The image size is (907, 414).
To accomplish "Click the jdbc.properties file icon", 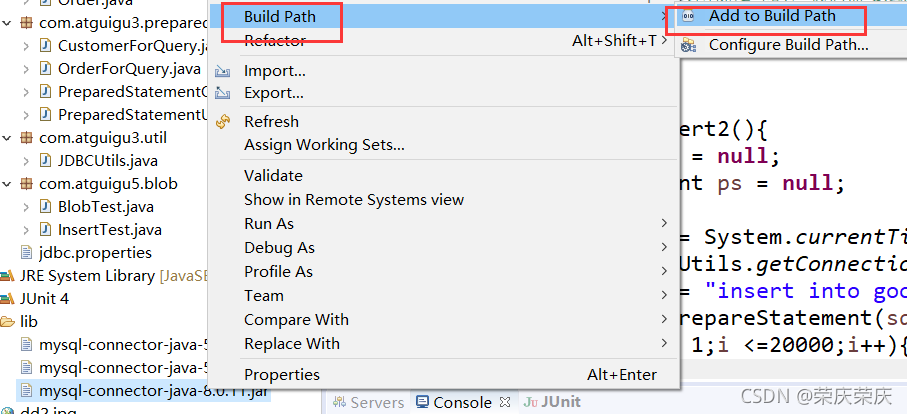I will click(x=27, y=253).
